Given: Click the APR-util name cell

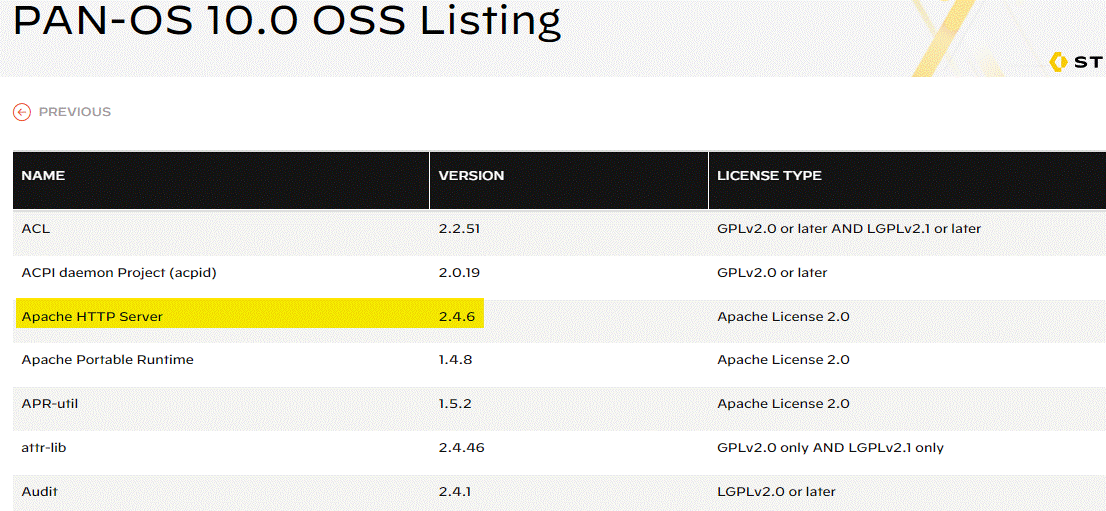Looking at the screenshot, I should [50, 404].
